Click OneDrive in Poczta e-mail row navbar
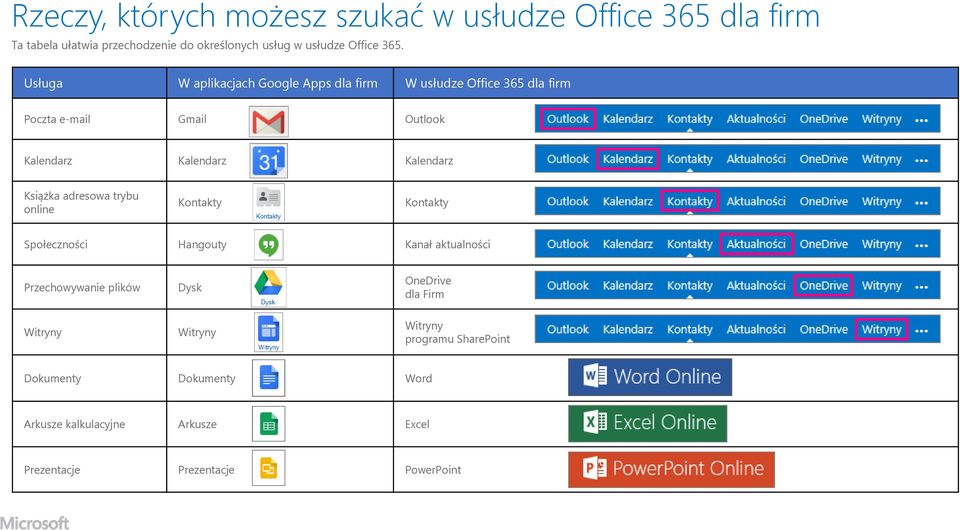 point(823,119)
